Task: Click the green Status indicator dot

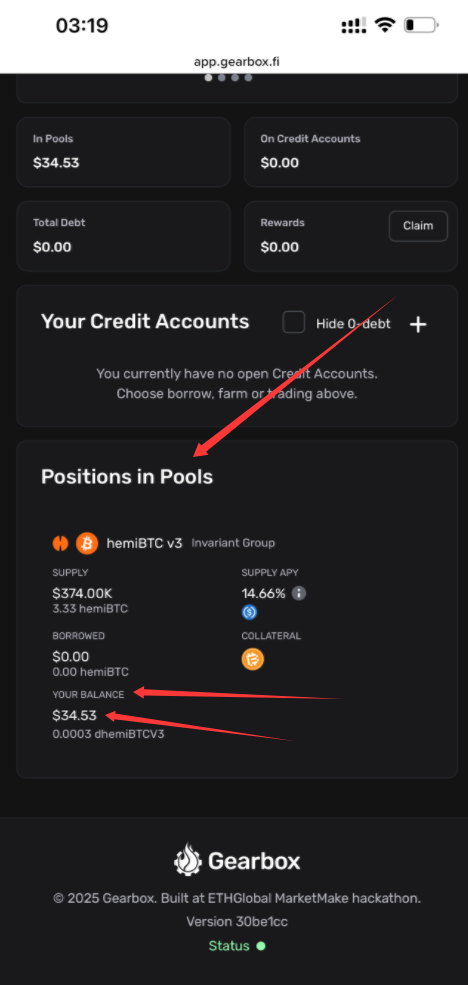Action: (x=261, y=946)
